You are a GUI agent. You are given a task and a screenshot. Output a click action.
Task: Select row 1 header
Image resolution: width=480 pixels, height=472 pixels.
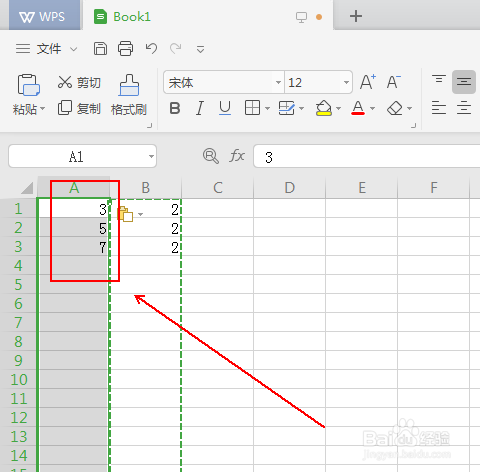(x=18, y=209)
